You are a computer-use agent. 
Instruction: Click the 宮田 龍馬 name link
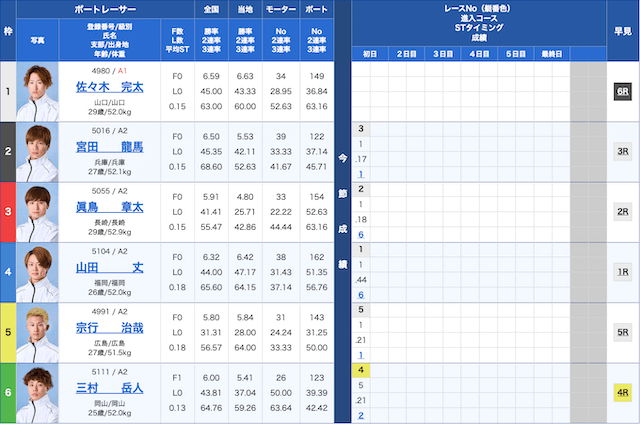pyautogui.click(x=110, y=147)
